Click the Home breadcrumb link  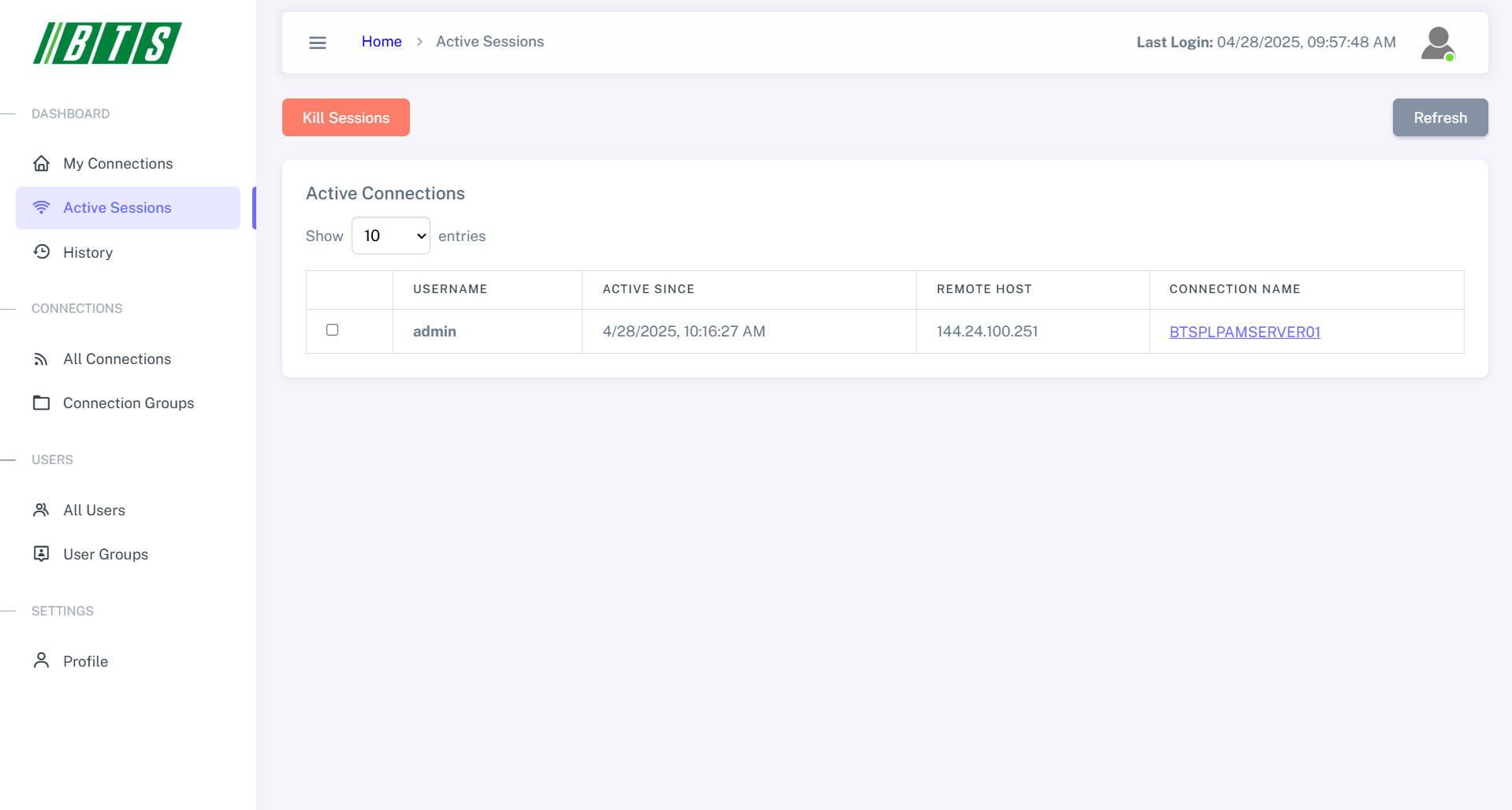(x=382, y=42)
